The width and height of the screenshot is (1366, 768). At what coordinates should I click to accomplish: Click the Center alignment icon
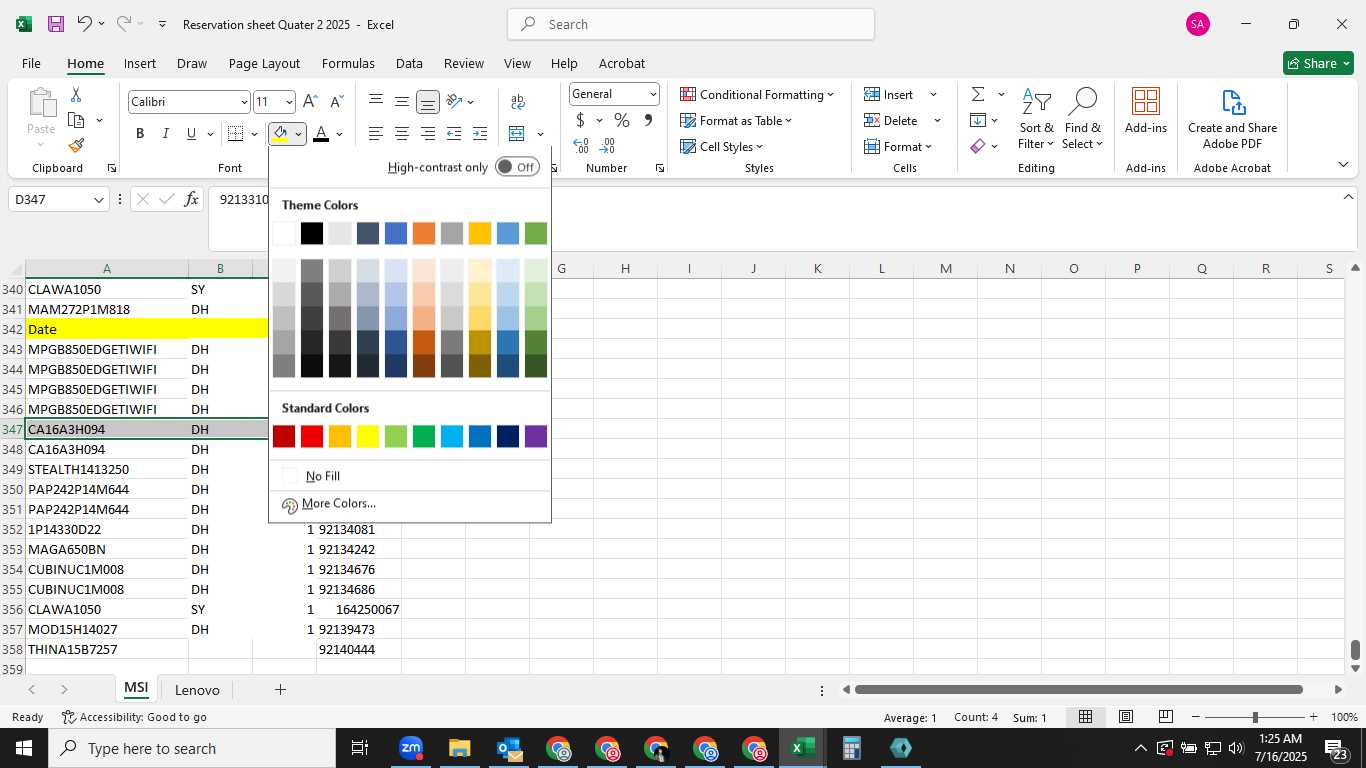(402, 134)
